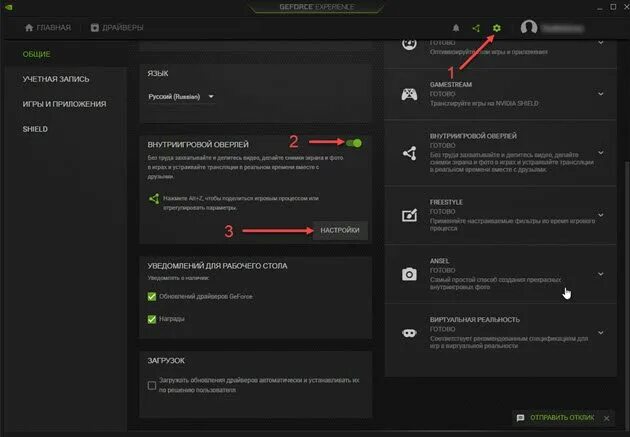This screenshot has height=437, width=630.
Task: Expand the FREESTYLE feature row
Action: [601, 215]
